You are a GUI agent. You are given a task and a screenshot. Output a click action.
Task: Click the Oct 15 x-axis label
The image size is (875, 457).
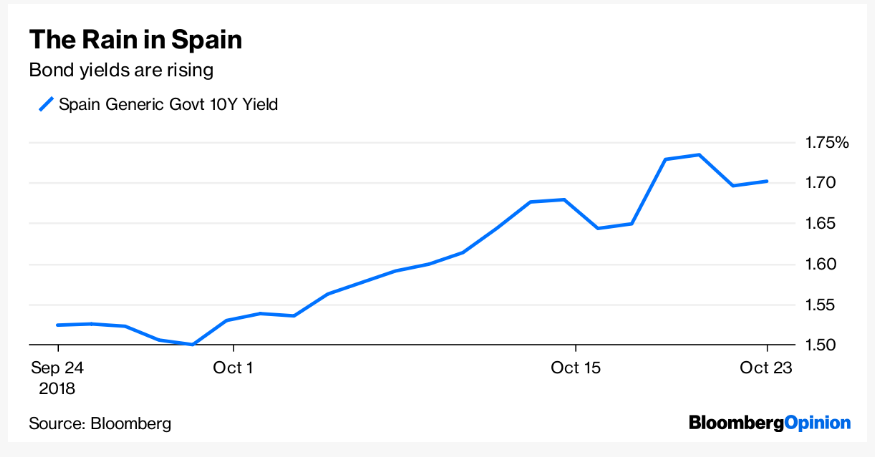point(575,368)
